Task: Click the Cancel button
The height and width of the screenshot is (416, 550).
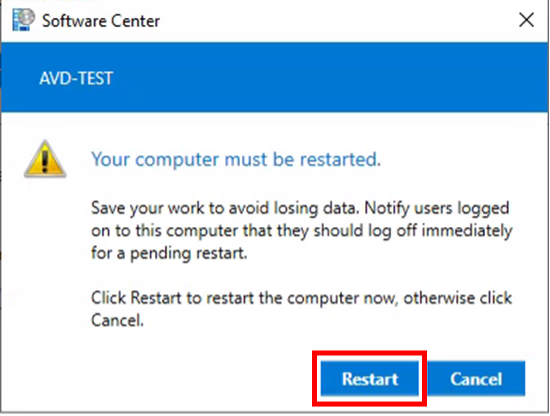Action: pos(476,378)
